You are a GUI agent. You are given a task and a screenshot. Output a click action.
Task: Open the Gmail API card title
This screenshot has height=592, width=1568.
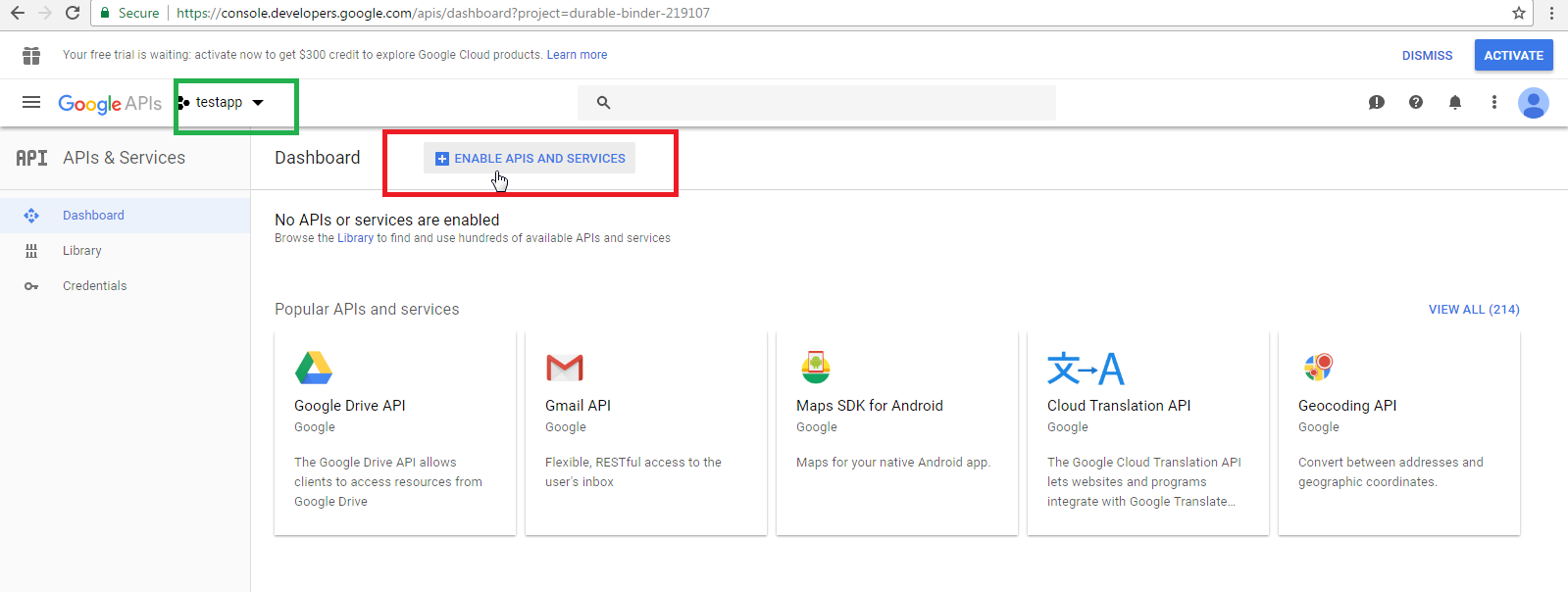pyautogui.click(x=578, y=406)
